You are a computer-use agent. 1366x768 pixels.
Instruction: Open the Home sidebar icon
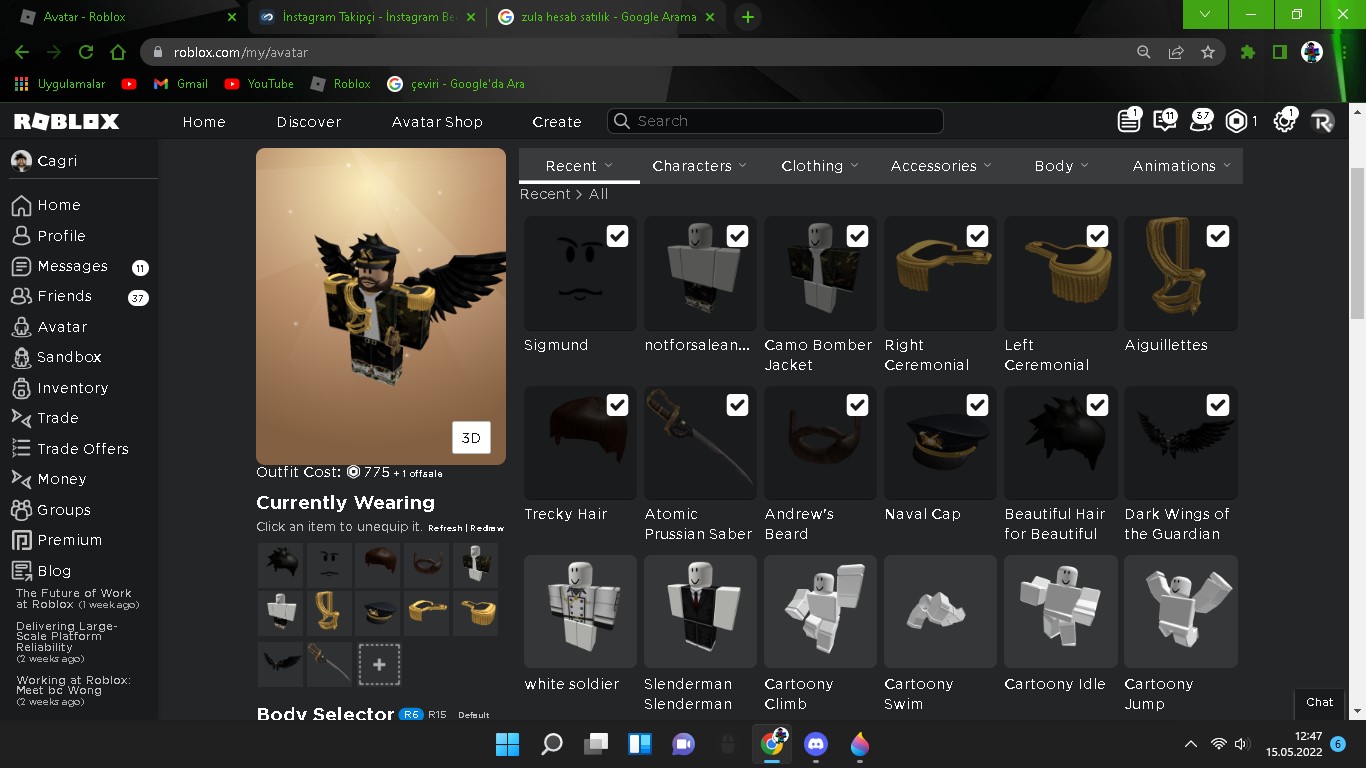21,205
